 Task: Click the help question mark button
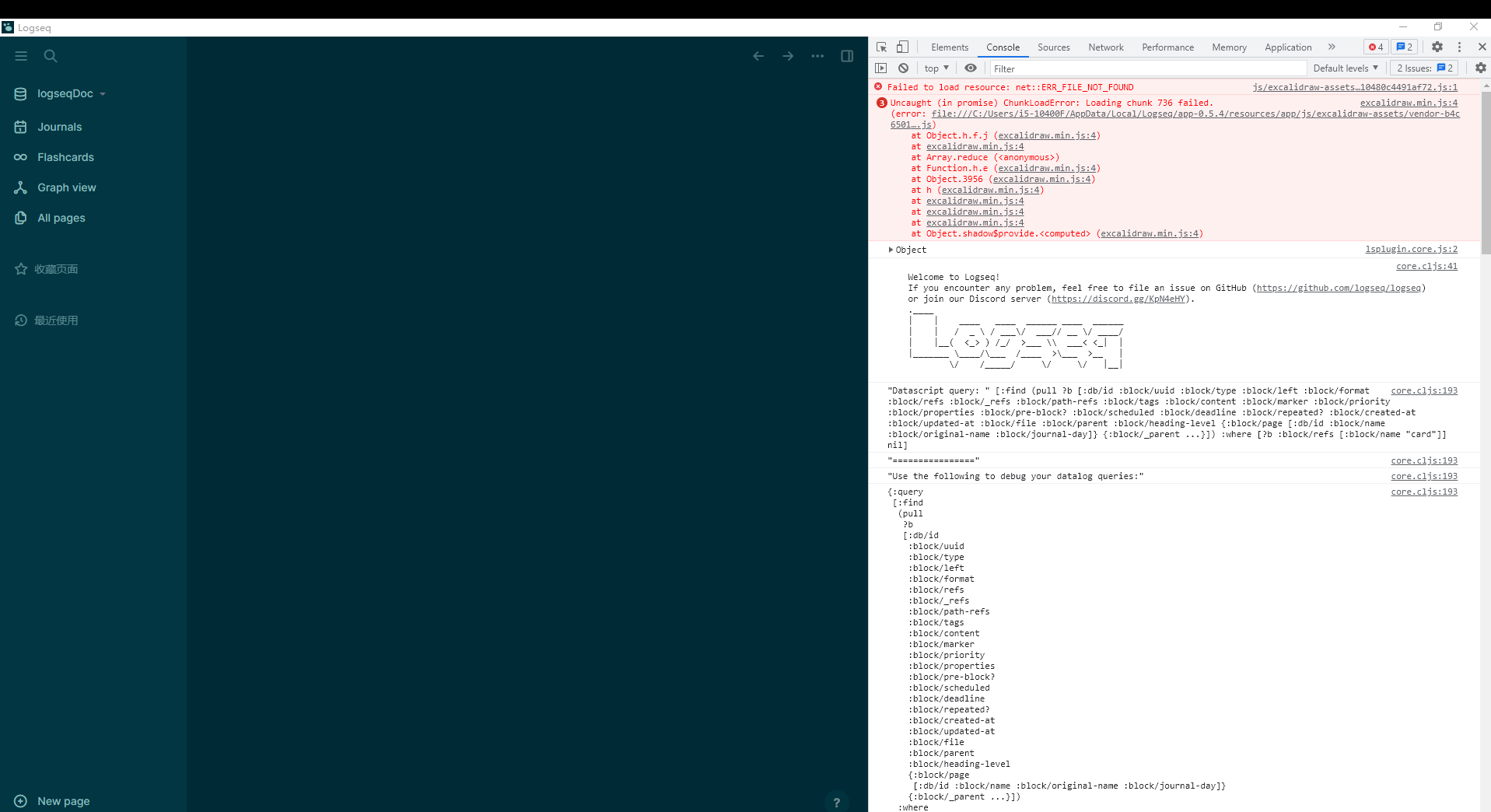click(836, 803)
